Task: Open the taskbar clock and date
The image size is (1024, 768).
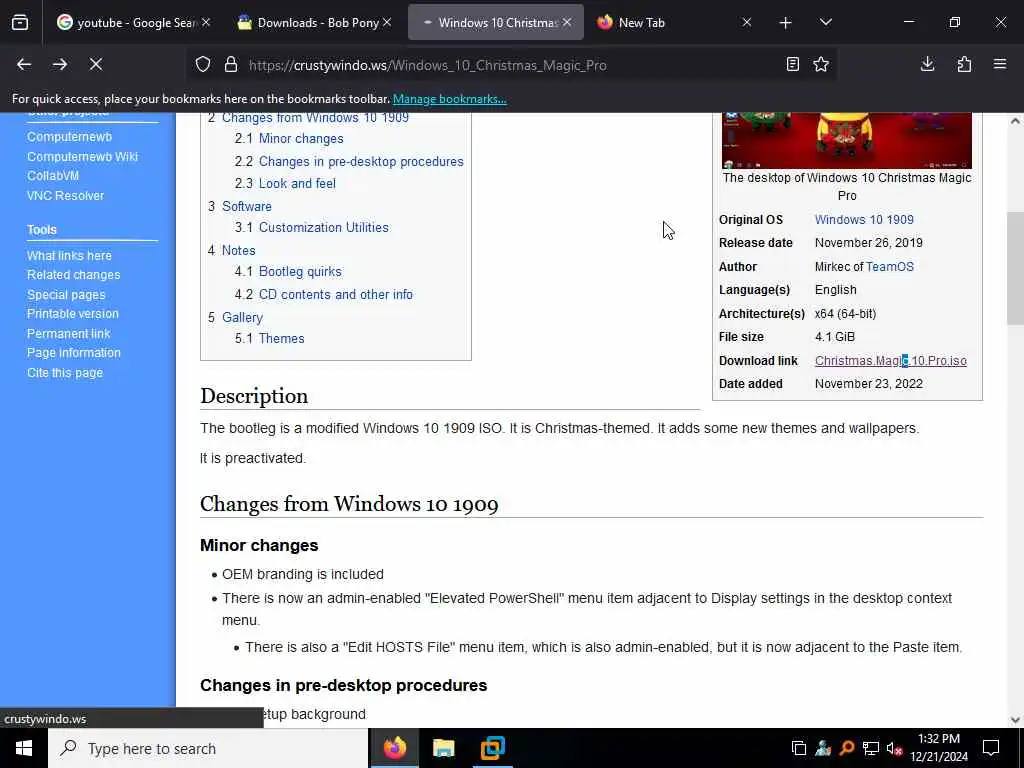Action: 939,748
